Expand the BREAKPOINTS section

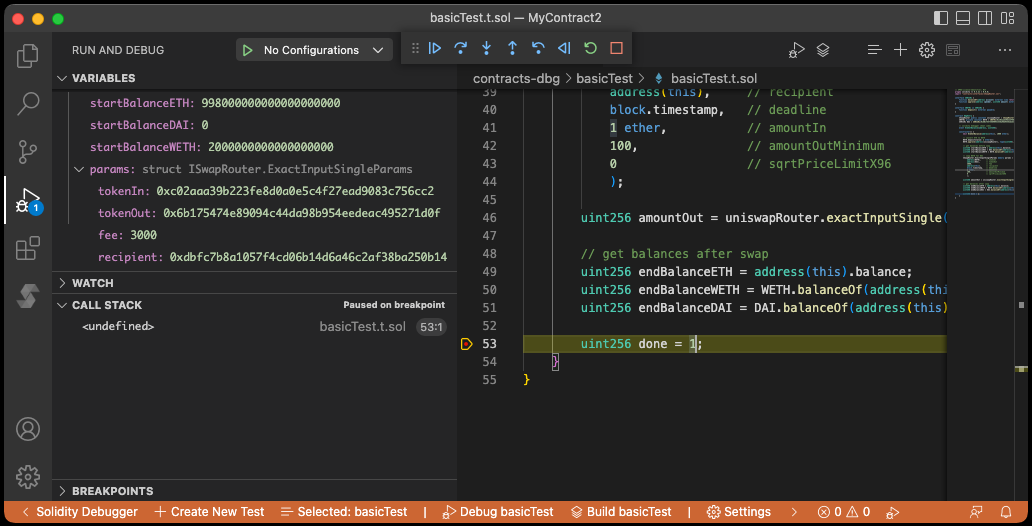[112, 491]
